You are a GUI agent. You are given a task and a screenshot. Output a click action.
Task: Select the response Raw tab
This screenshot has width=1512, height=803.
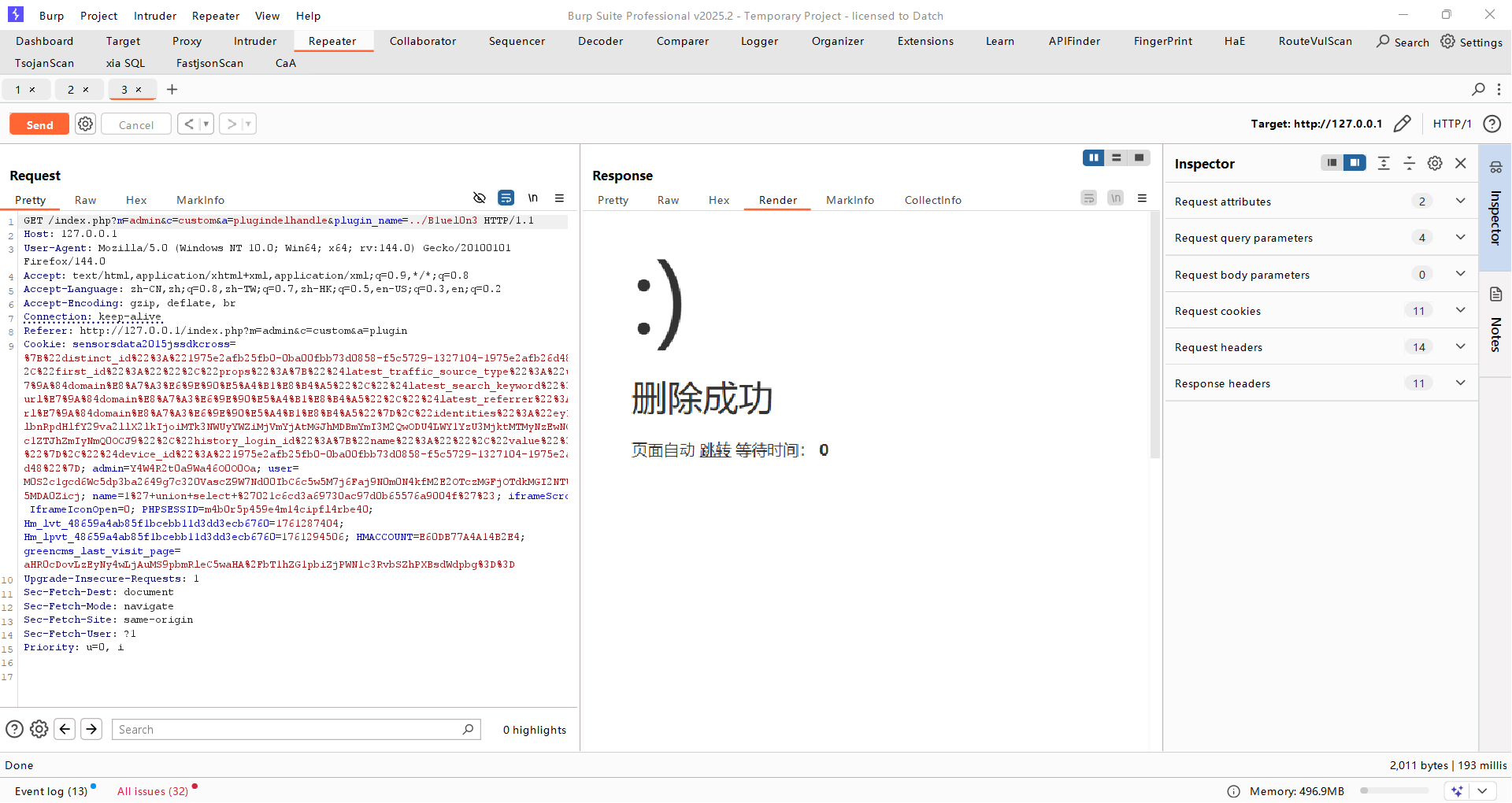668,200
